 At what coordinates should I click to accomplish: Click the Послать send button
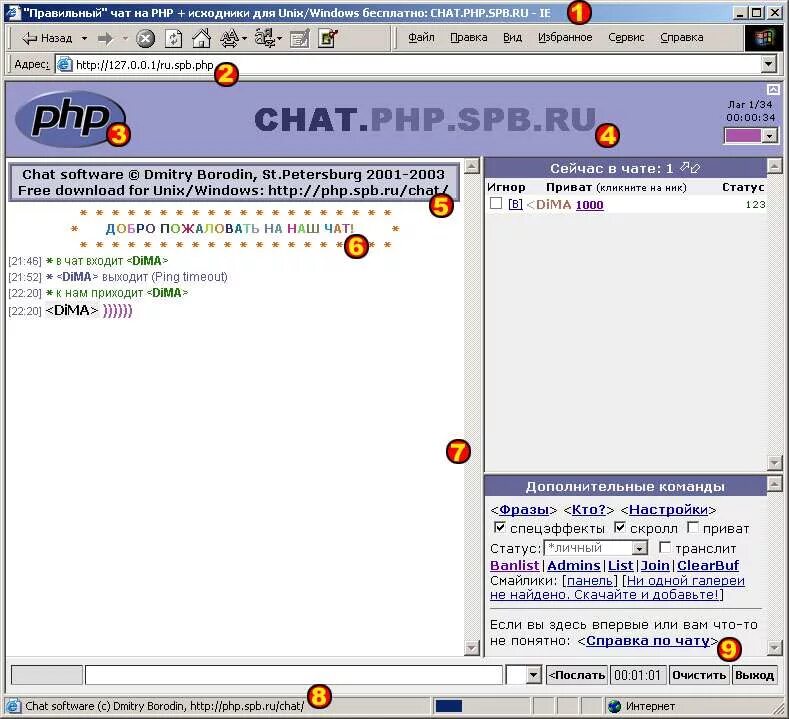577,675
